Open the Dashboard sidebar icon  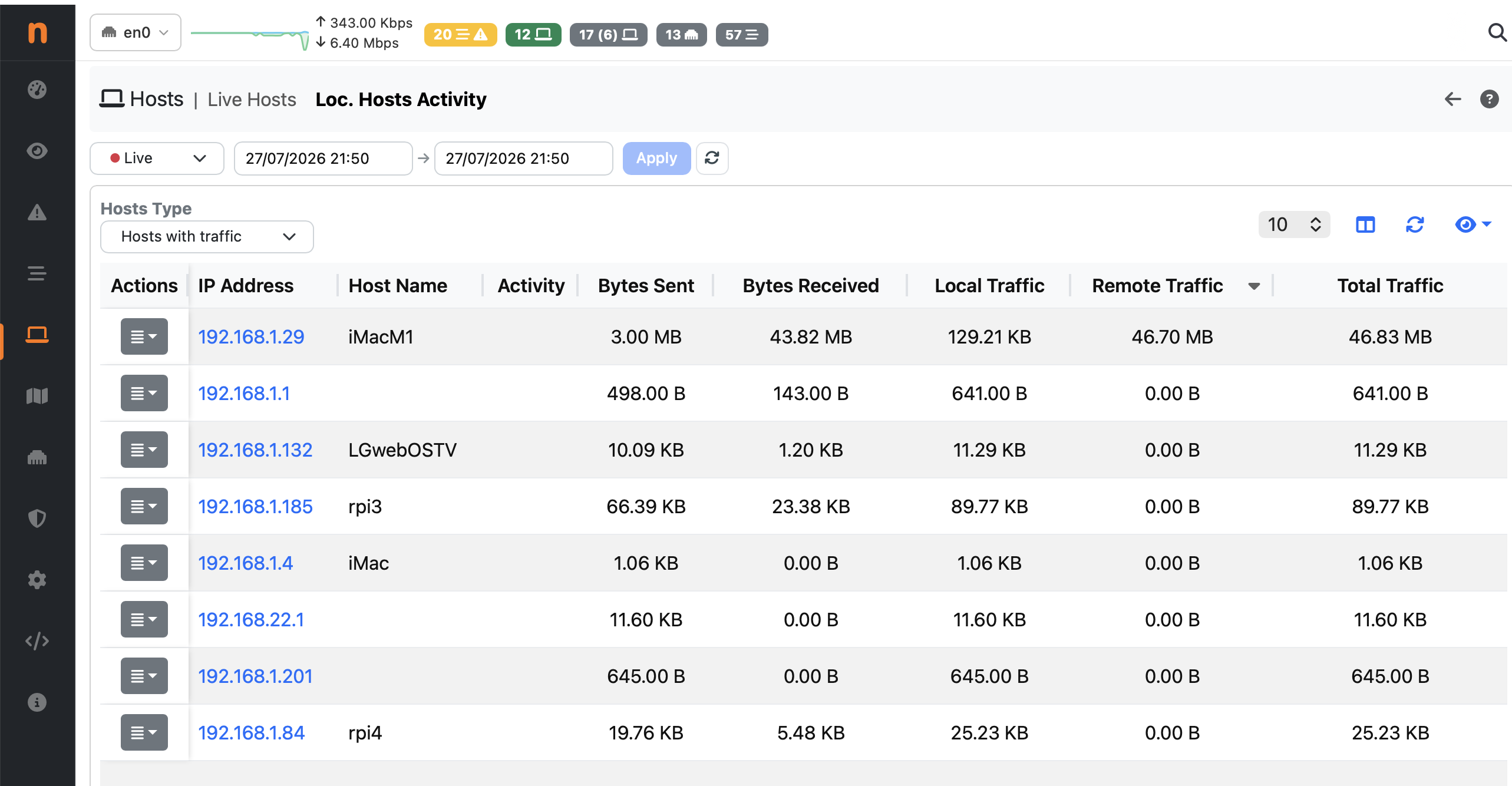point(37,90)
